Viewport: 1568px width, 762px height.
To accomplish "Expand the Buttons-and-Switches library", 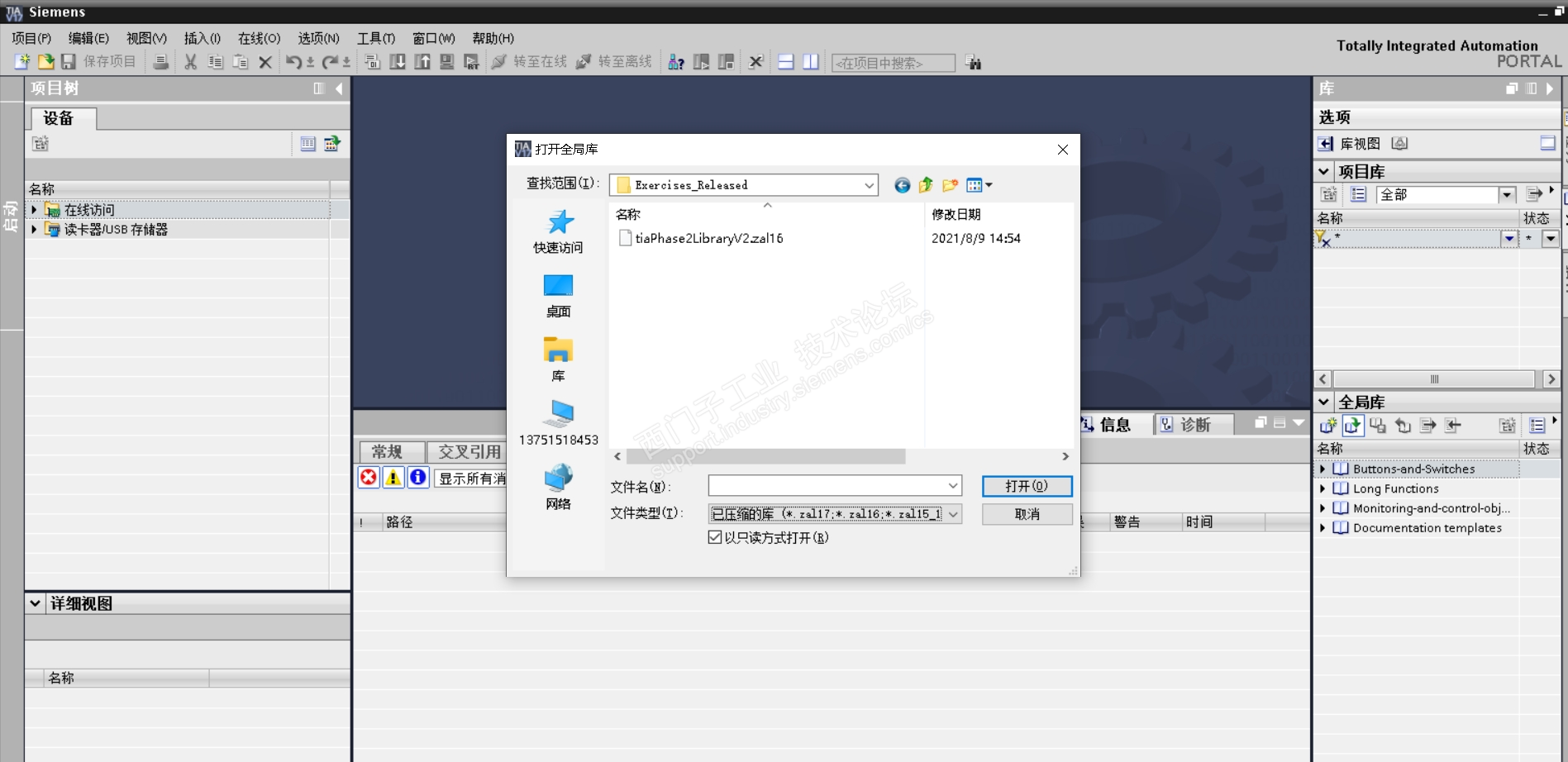I will [1323, 469].
